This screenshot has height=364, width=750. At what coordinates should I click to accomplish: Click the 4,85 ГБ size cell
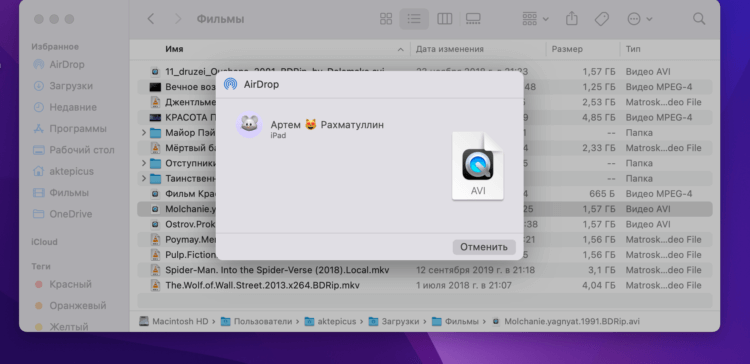coord(599,118)
